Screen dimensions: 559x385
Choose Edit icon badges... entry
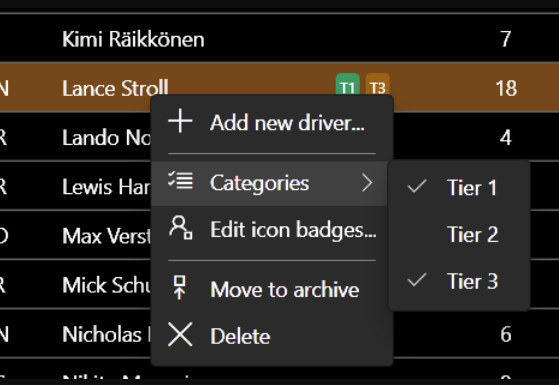(272, 229)
